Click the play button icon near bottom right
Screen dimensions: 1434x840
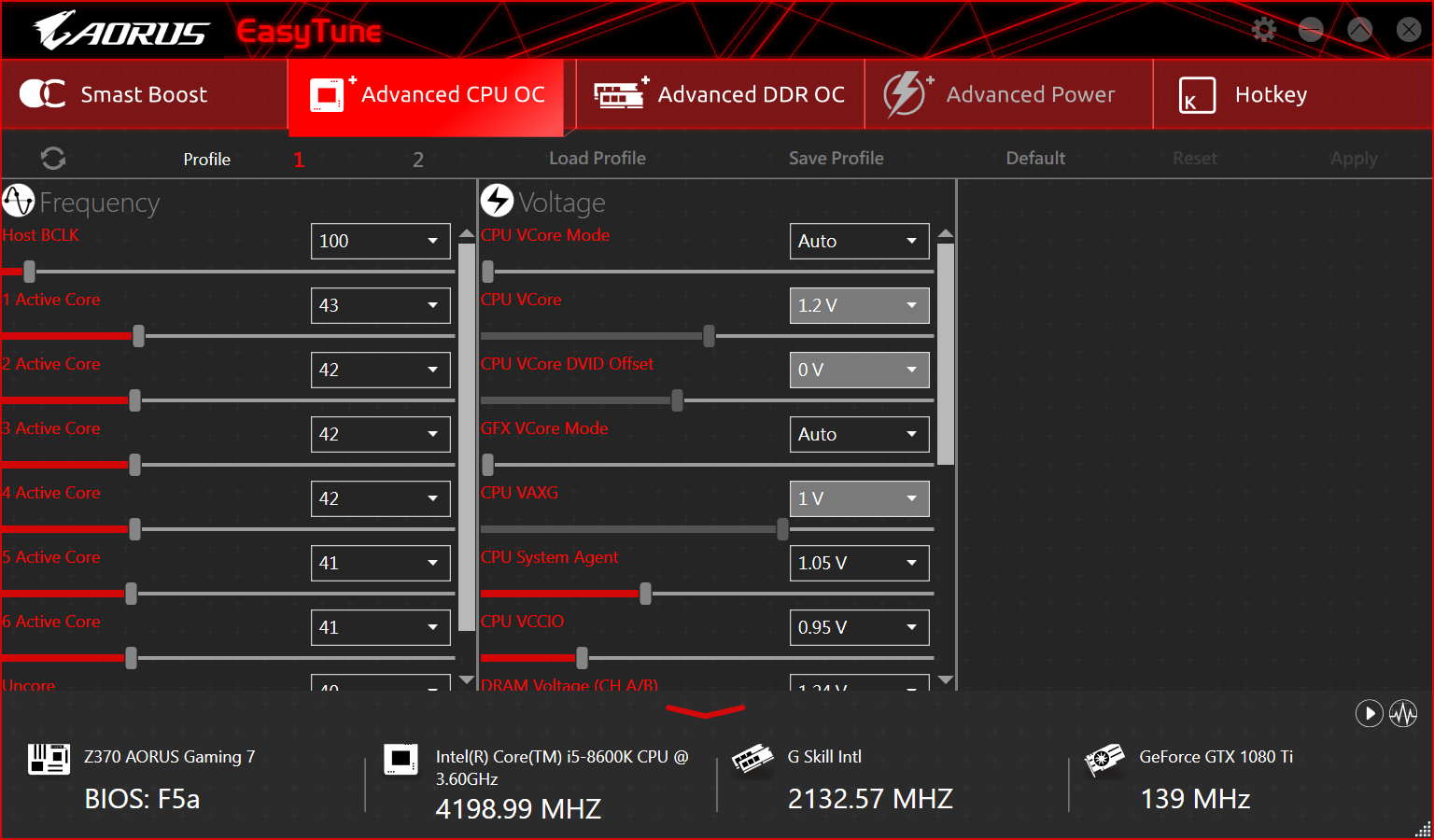coord(1369,714)
